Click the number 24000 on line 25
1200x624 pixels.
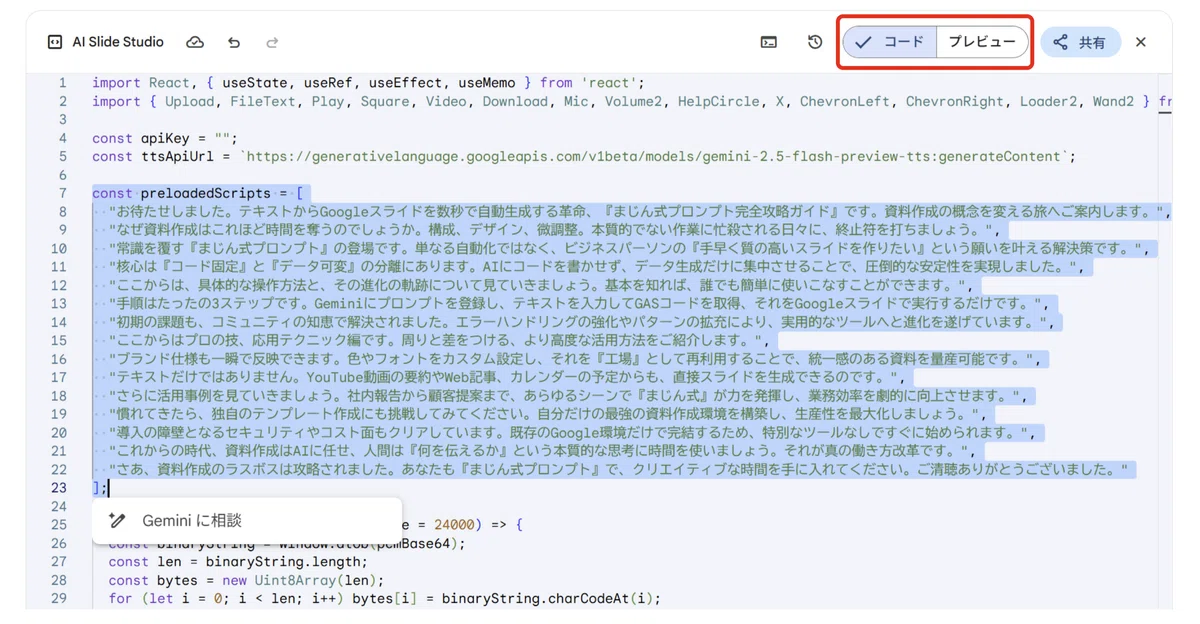[454, 524]
